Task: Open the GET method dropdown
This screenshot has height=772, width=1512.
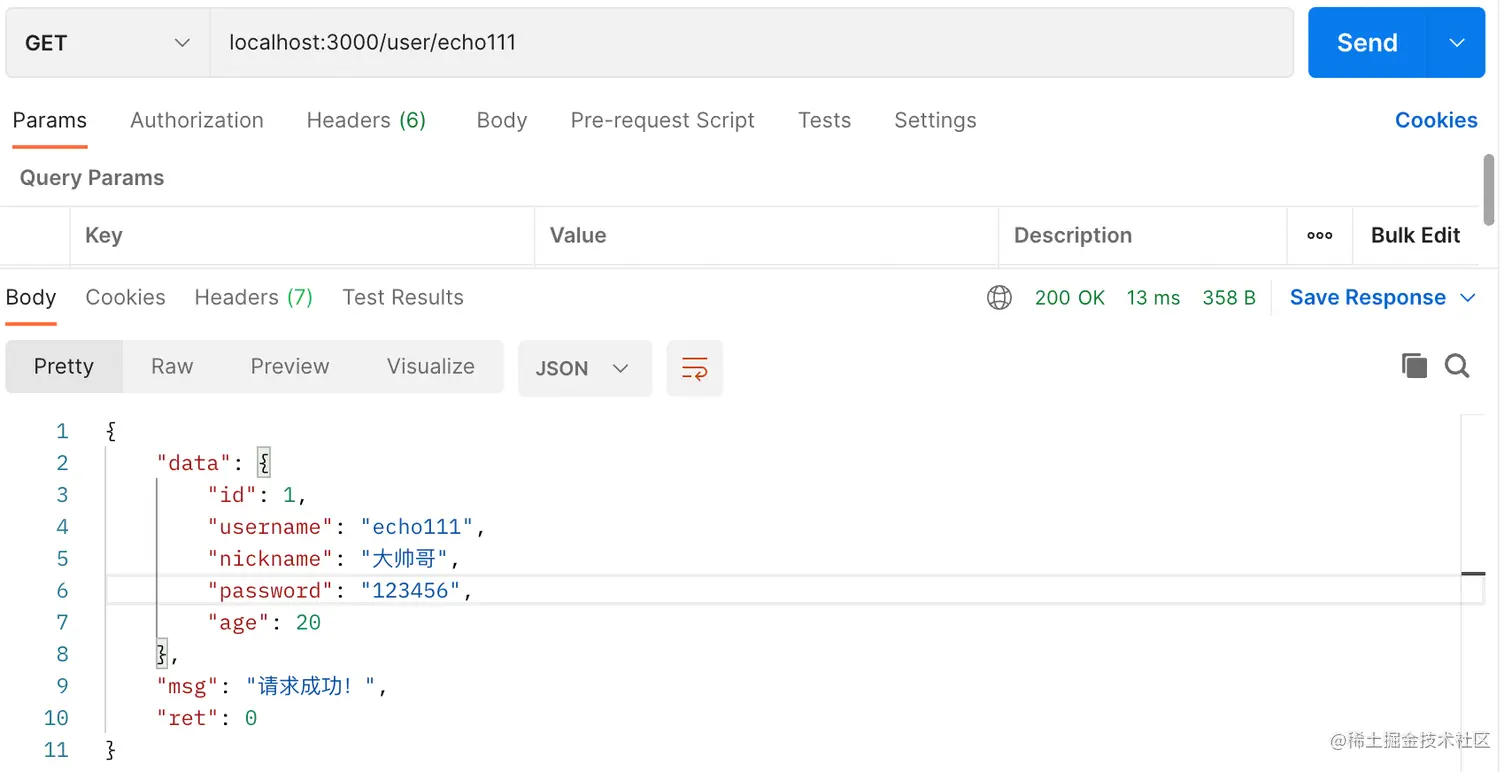Action: pyautogui.click(x=108, y=43)
